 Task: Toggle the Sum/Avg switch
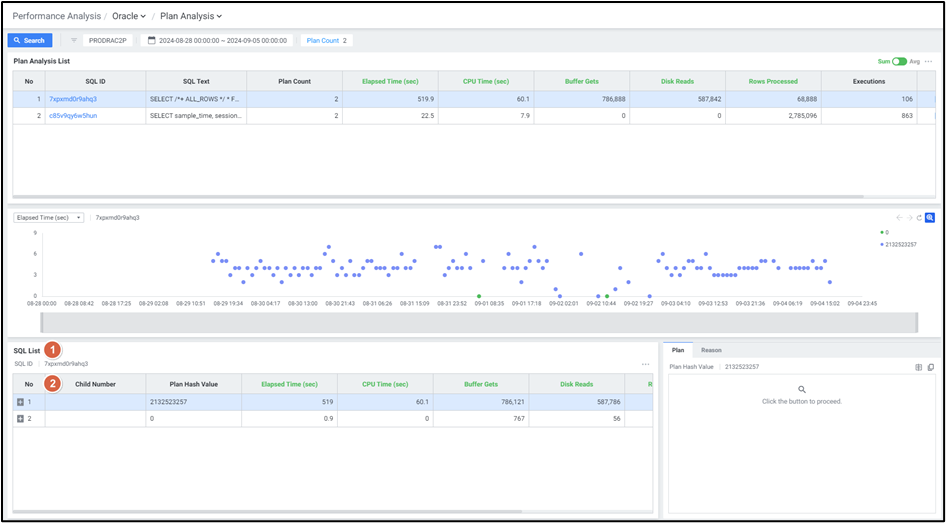tap(900, 61)
